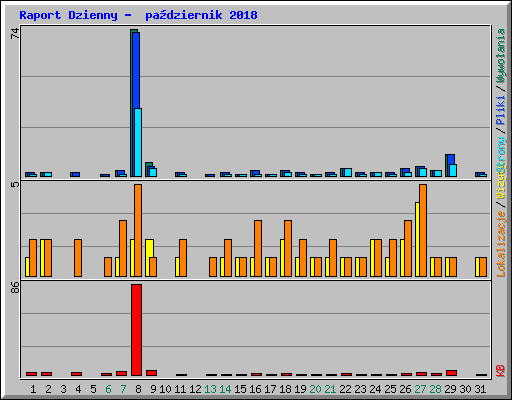
Task: Click day label 22 on the axis
Action: click(x=345, y=389)
